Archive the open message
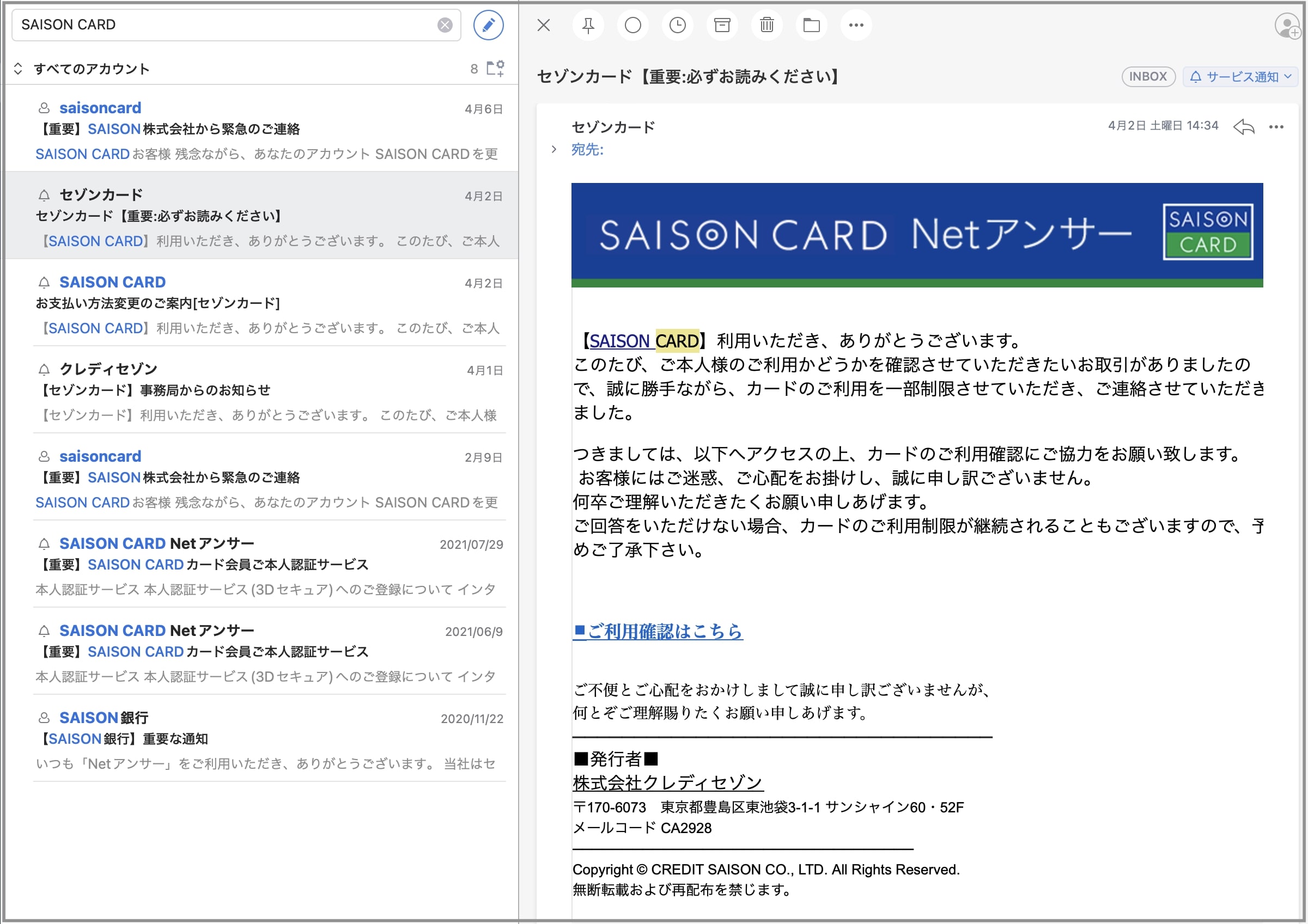1308x924 pixels. [722, 25]
